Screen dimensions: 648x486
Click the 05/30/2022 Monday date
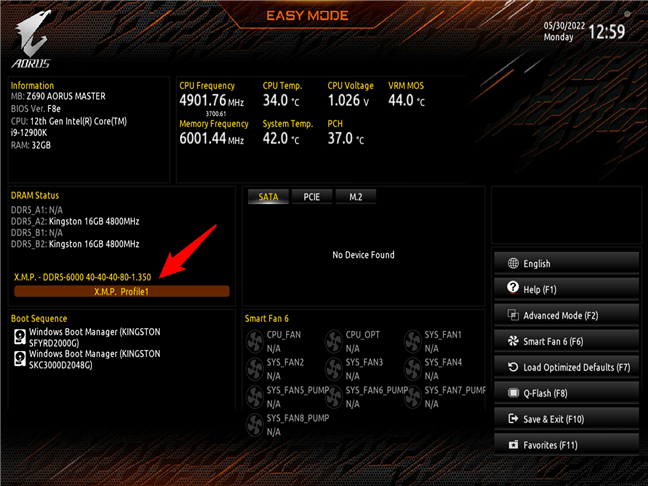point(564,31)
